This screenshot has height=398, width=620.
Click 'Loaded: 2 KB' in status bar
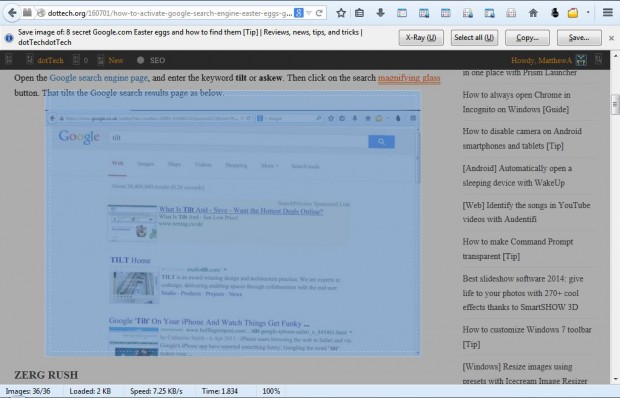[x=90, y=391]
